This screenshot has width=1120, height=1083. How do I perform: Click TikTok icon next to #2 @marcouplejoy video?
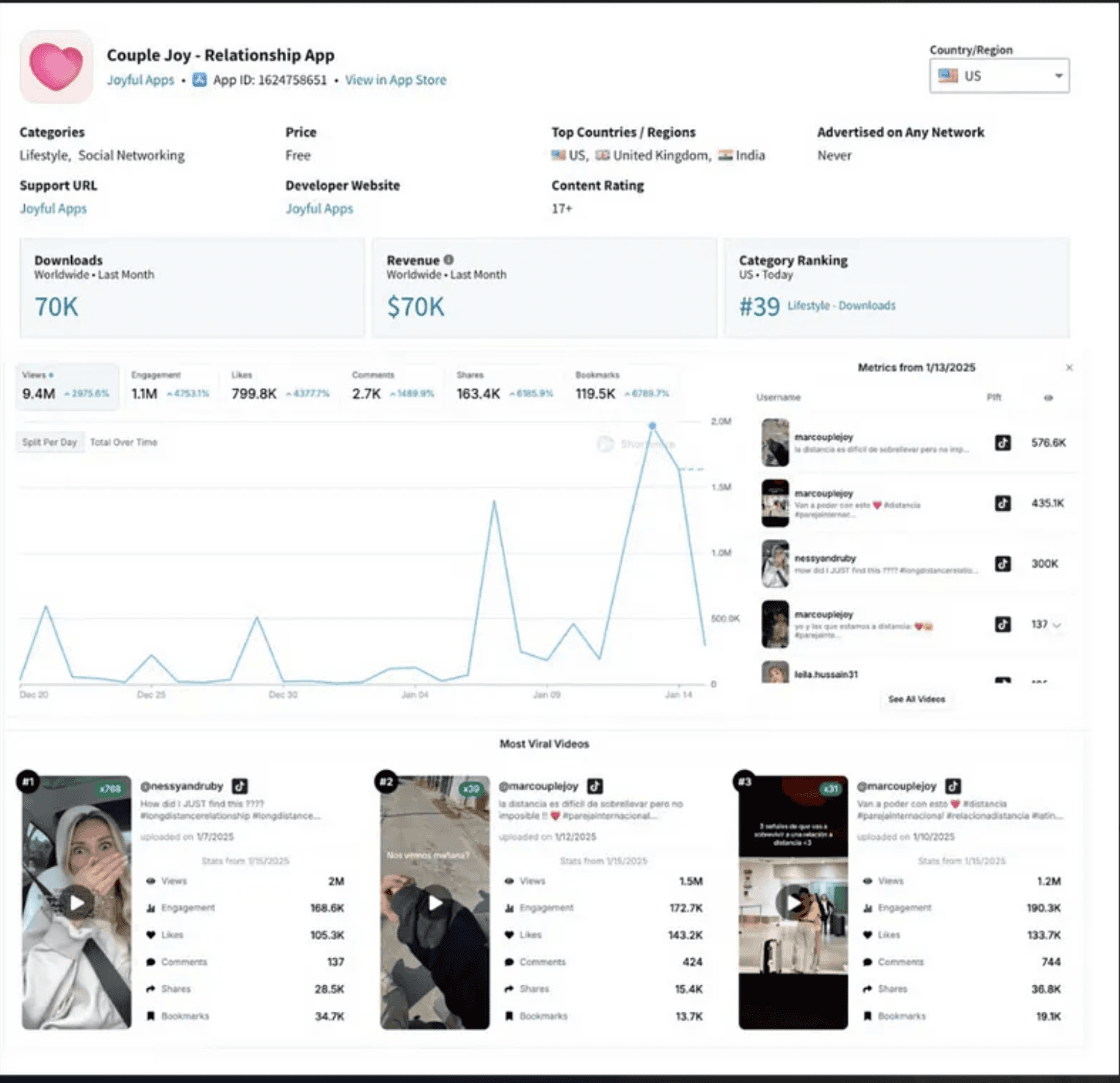(x=595, y=786)
